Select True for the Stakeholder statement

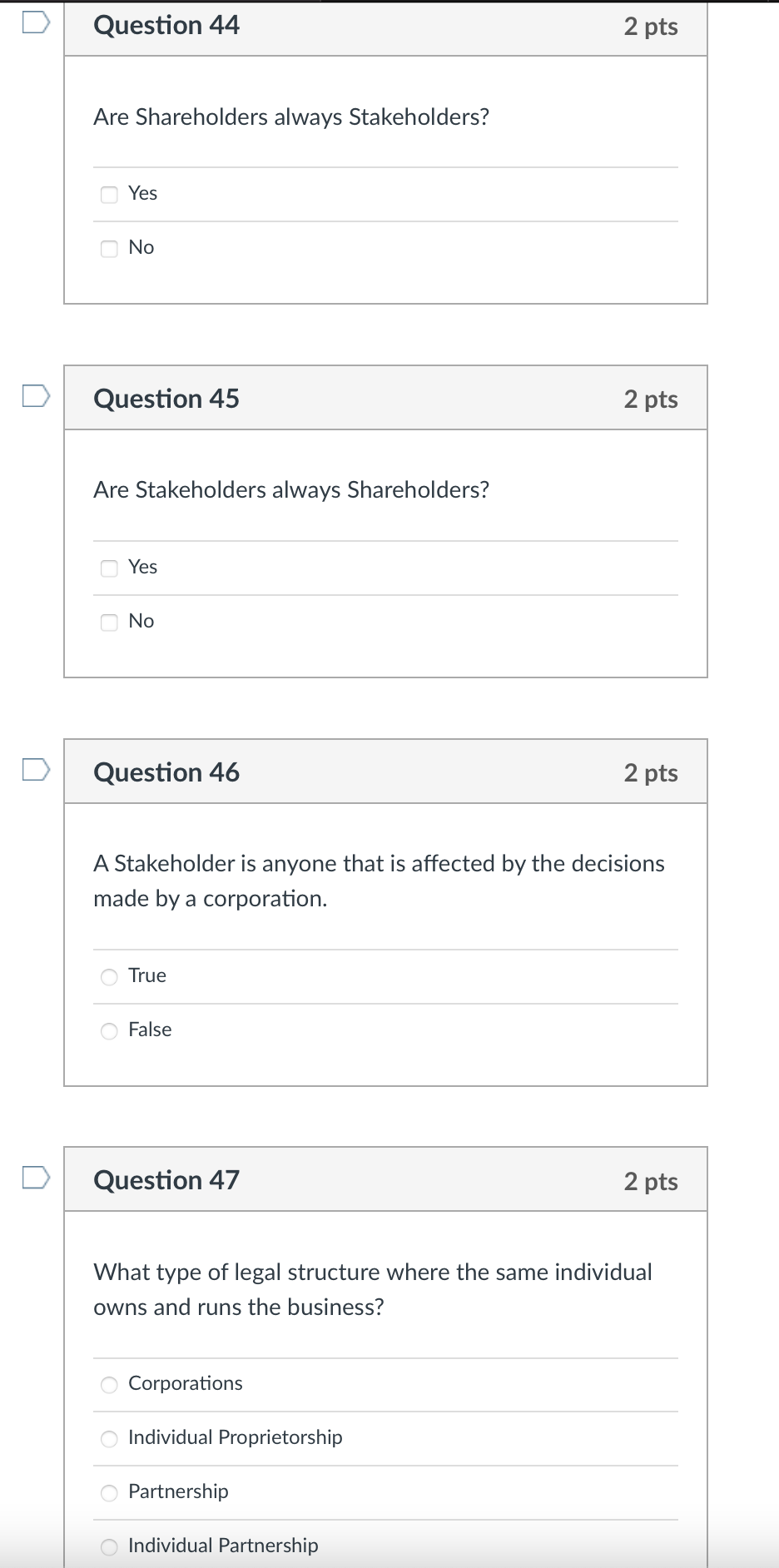click(x=109, y=976)
